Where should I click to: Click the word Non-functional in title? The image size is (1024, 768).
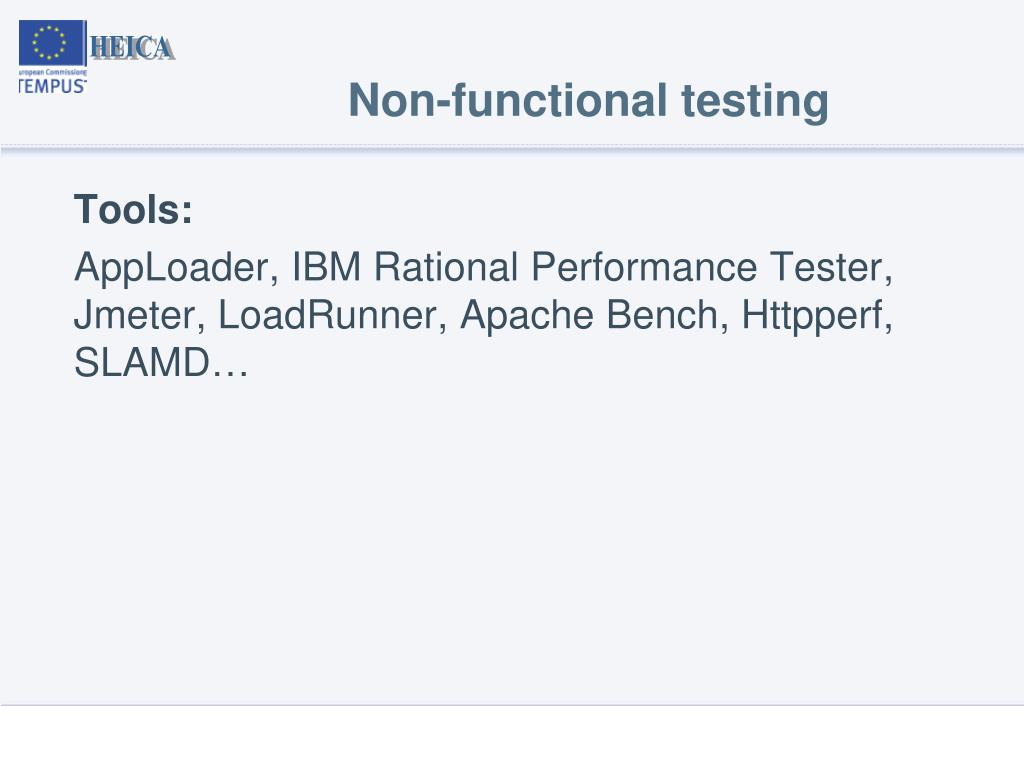[x=507, y=101]
